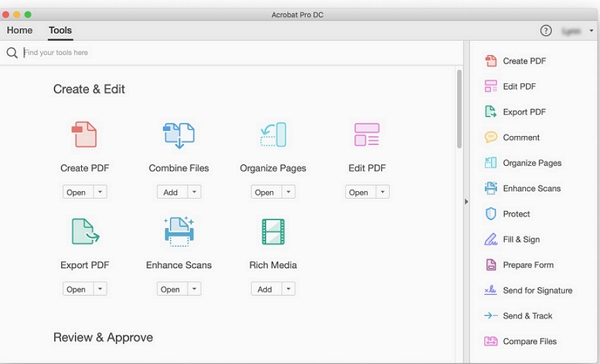Select Export PDF icon in right sidebar
Screen dimensions: 600x364
tap(491, 112)
